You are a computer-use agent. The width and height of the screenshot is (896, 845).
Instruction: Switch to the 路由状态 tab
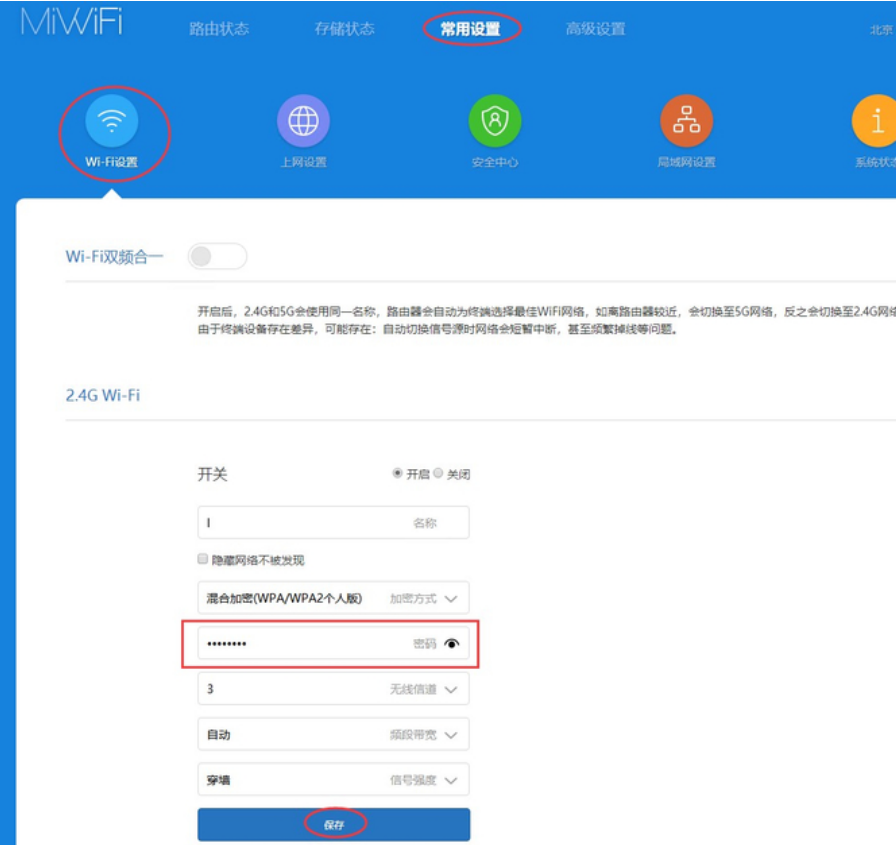click(x=219, y=29)
